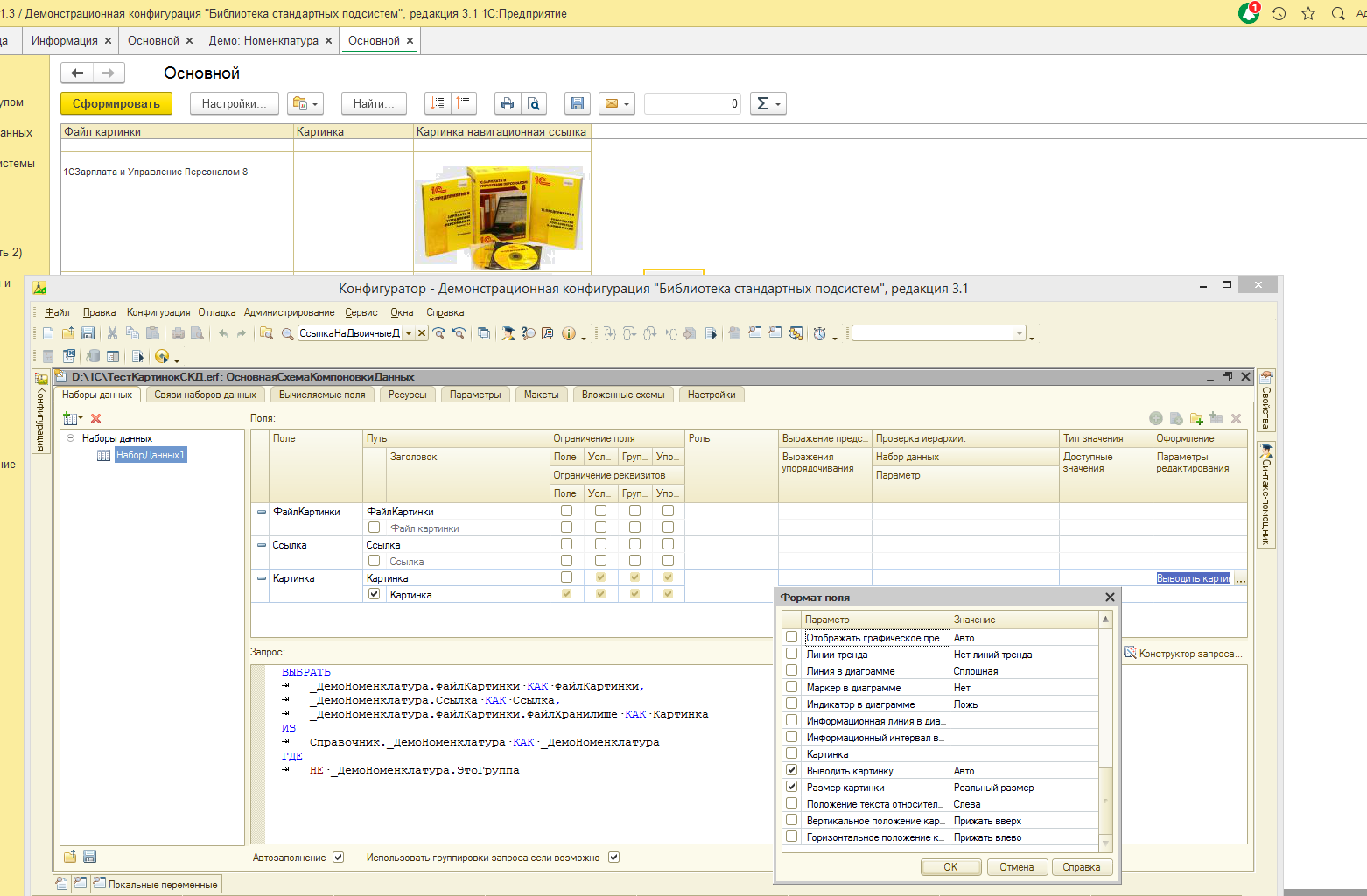Click the expand all groups icon in report
This screenshot has width=1367, height=896.
click(x=438, y=103)
